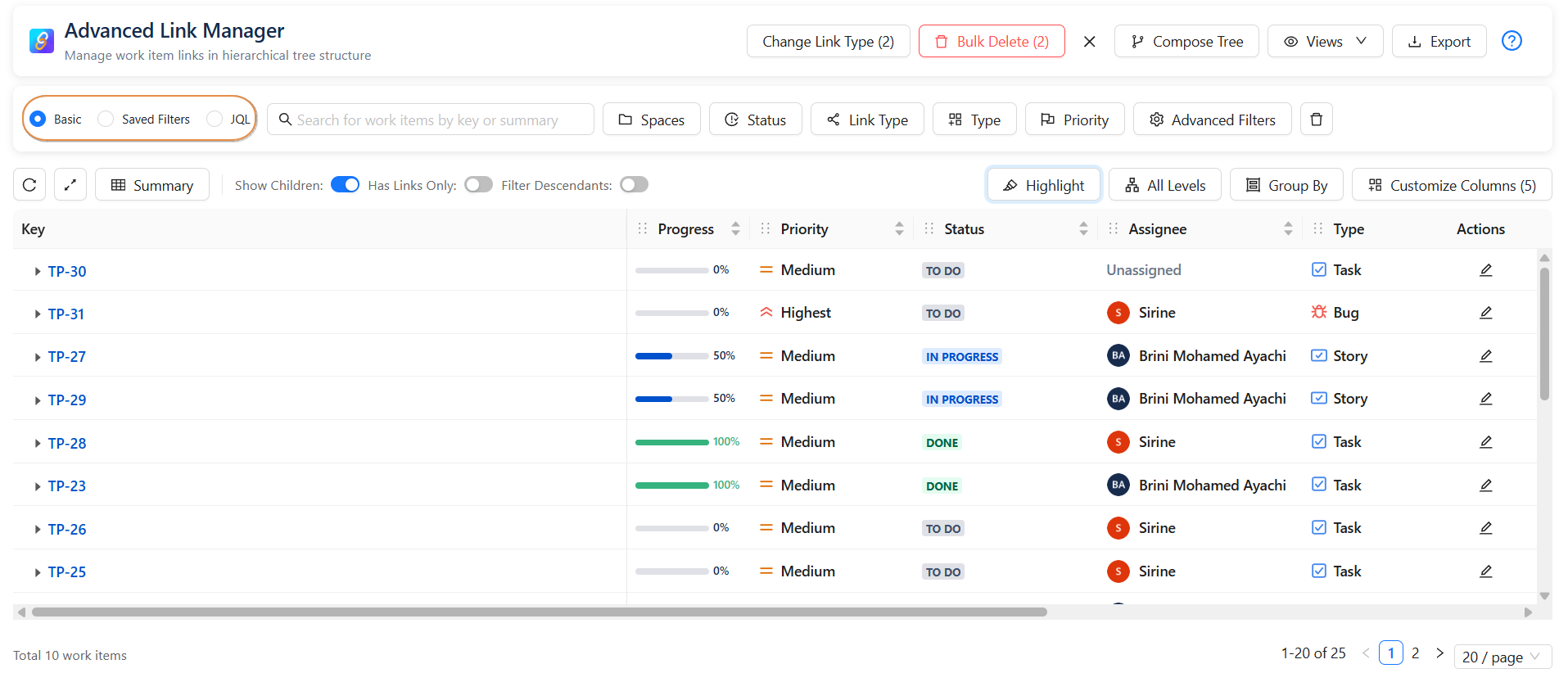Enable the Has Links Only switch

(x=478, y=185)
